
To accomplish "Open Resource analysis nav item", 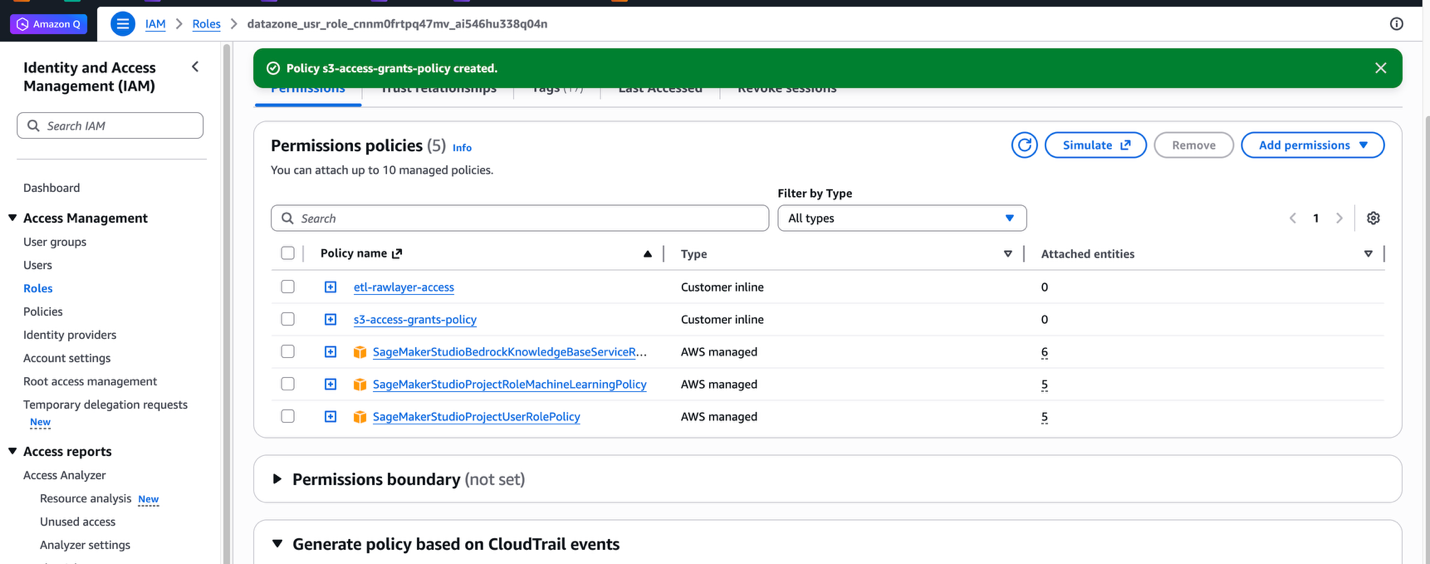I will point(85,498).
